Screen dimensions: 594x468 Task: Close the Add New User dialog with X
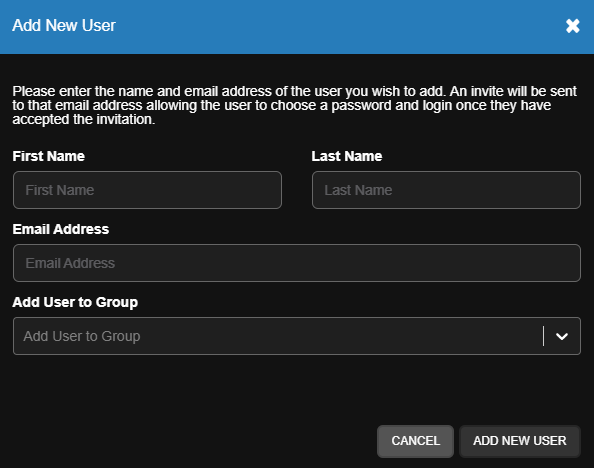(x=572, y=26)
